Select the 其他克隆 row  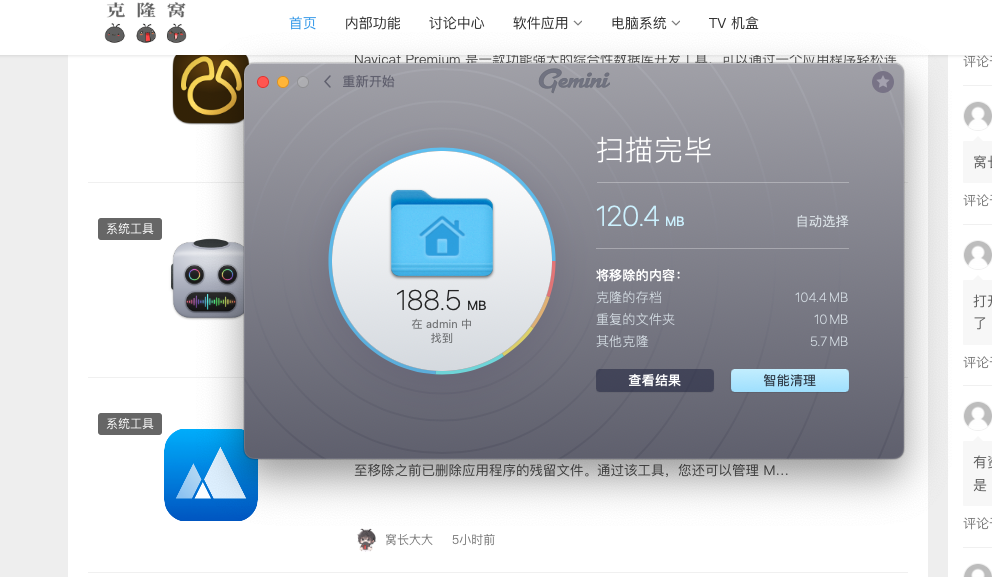[x=722, y=342]
